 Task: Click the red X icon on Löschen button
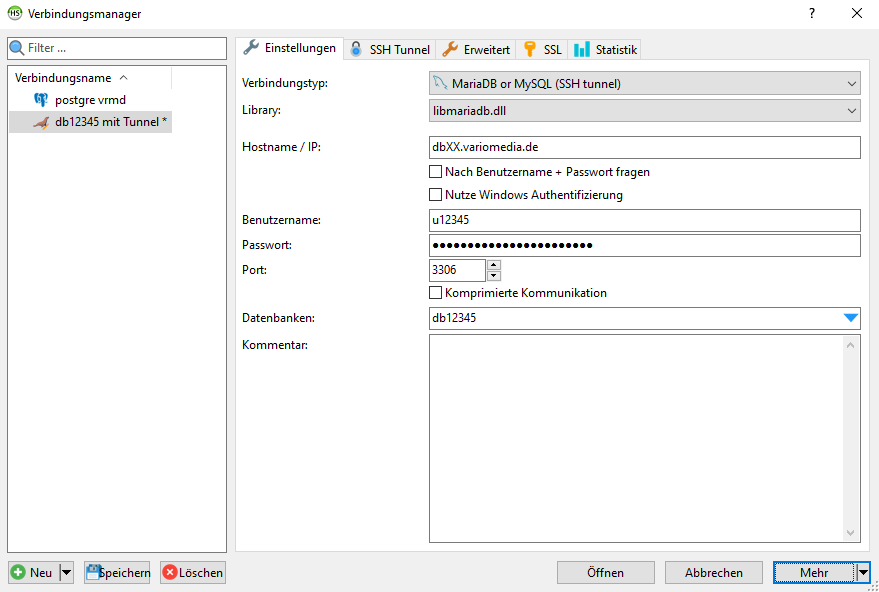[169, 572]
